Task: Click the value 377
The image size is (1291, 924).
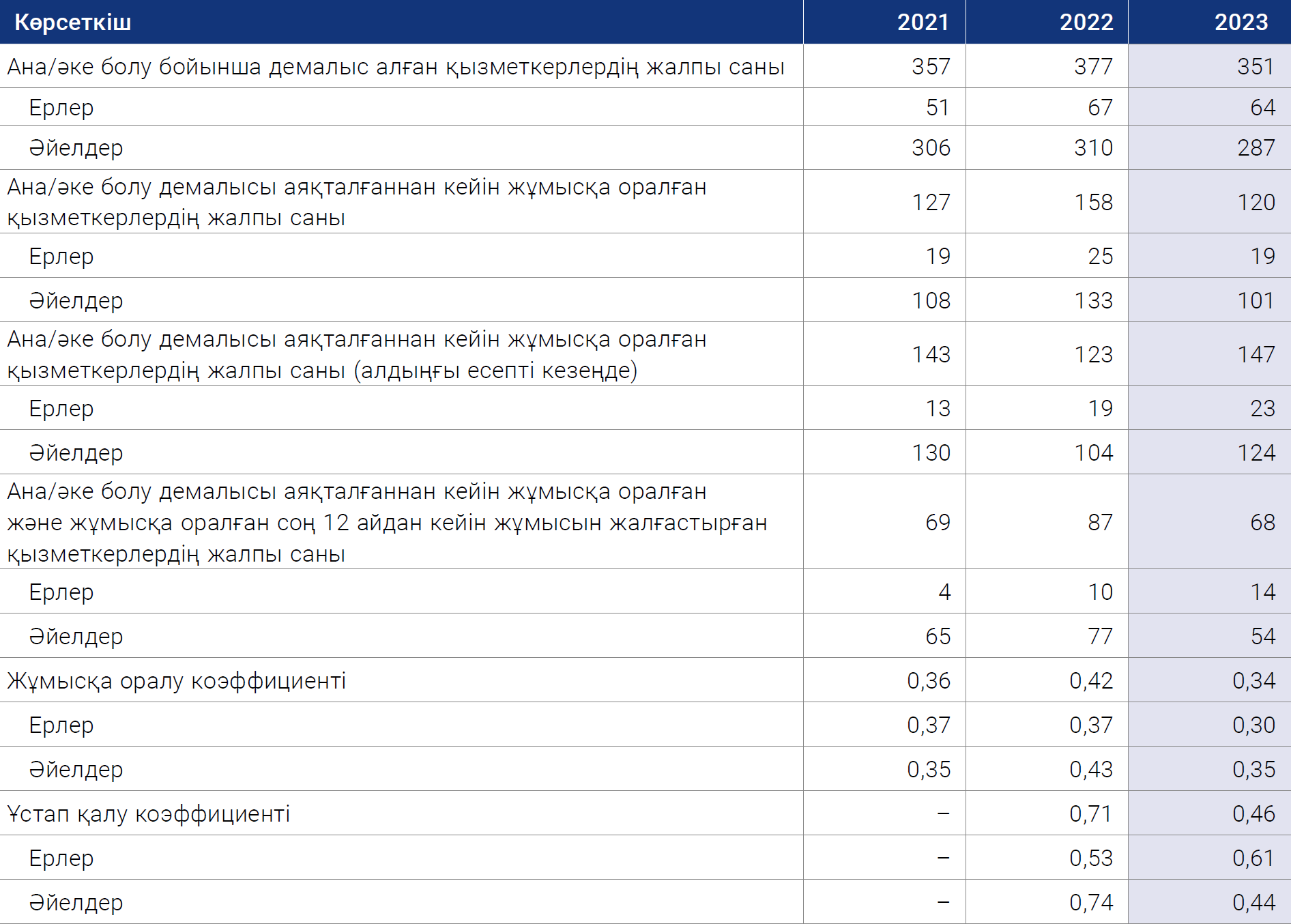Action: (x=1093, y=67)
